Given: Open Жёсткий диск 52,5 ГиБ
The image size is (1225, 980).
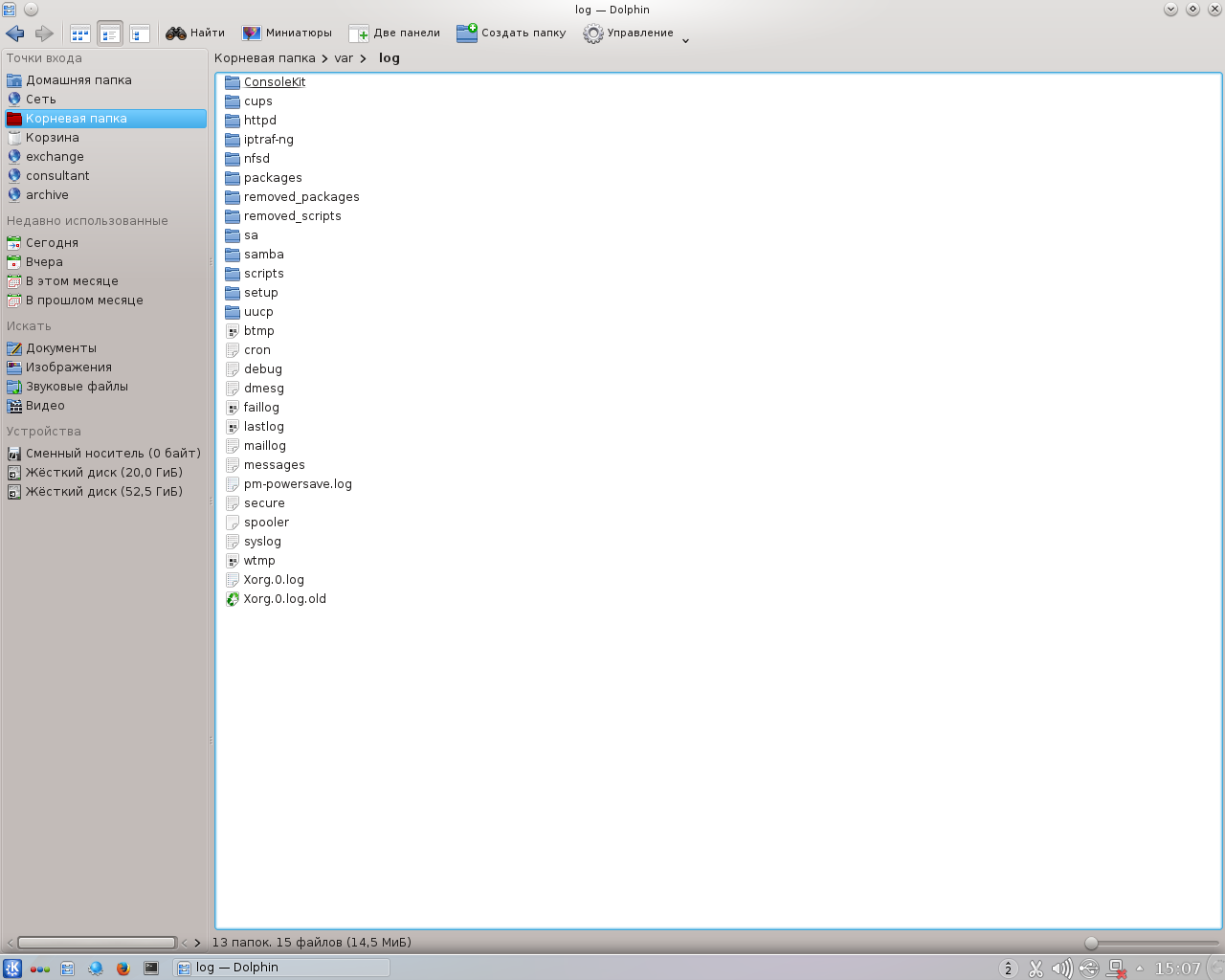Looking at the screenshot, I should click(x=105, y=492).
